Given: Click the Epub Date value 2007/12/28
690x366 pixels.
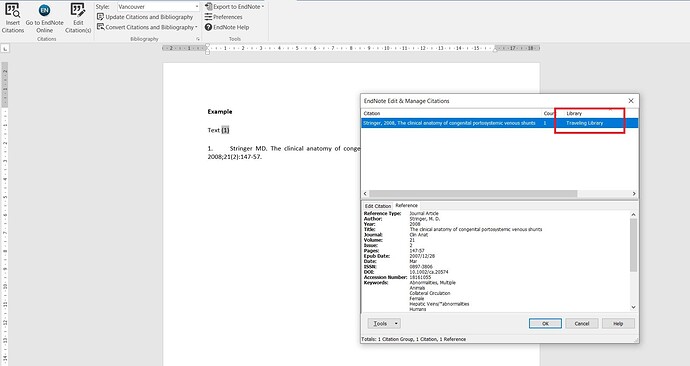Looking at the screenshot, I should click(x=422, y=256).
